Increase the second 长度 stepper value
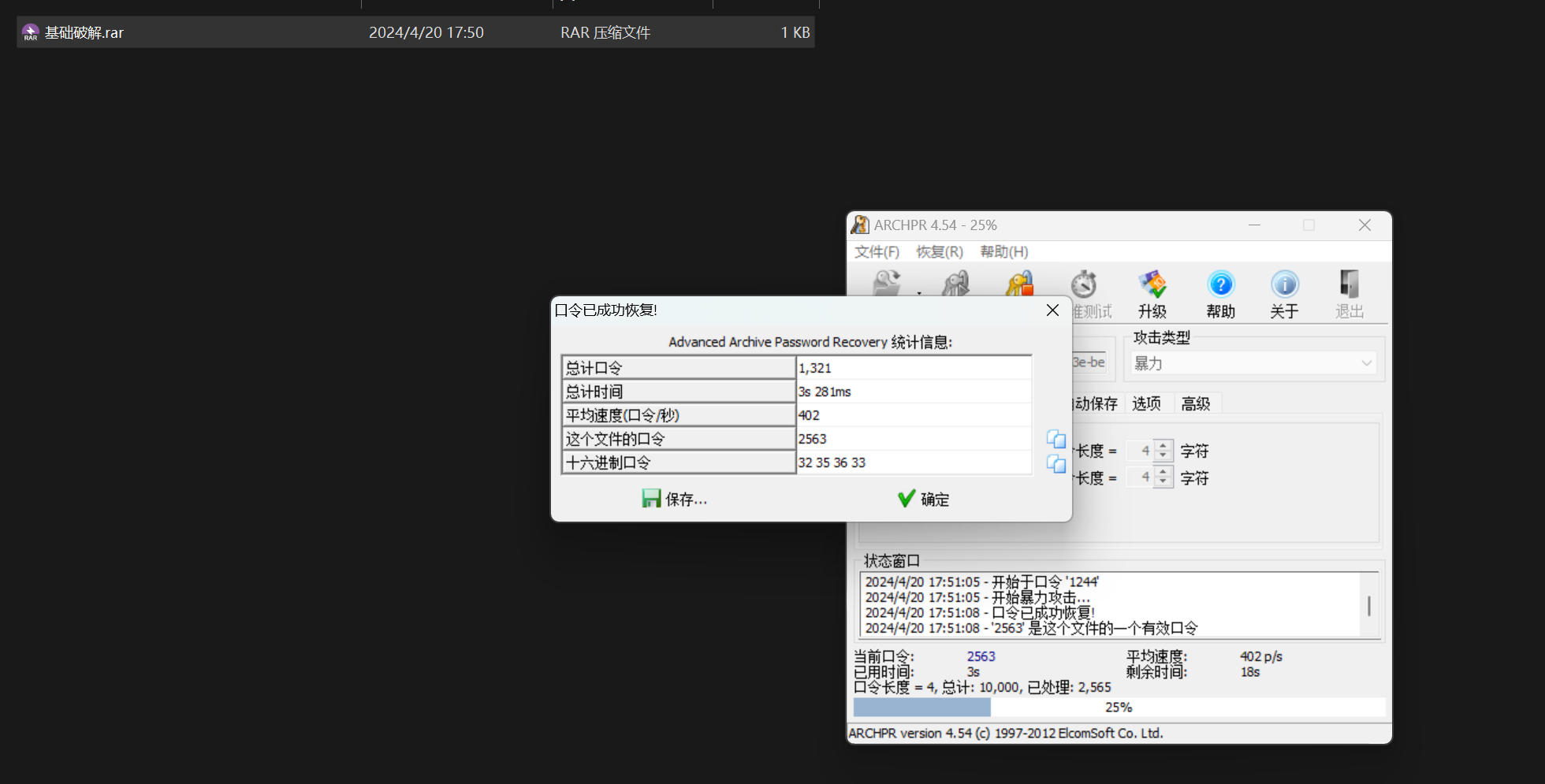Viewport: 1545px width, 784px height. click(1163, 472)
